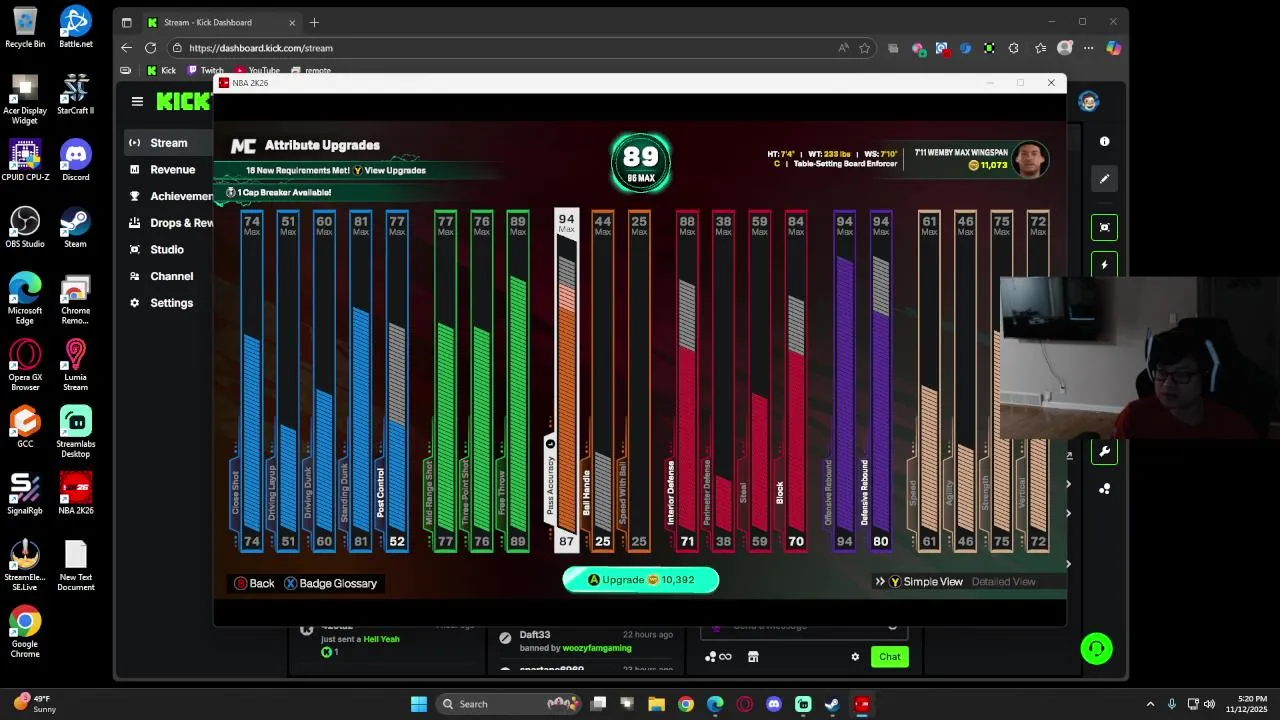This screenshot has width=1280, height=720.
Task: Click the Edge browser refresh button
Action: click(x=150, y=48)
